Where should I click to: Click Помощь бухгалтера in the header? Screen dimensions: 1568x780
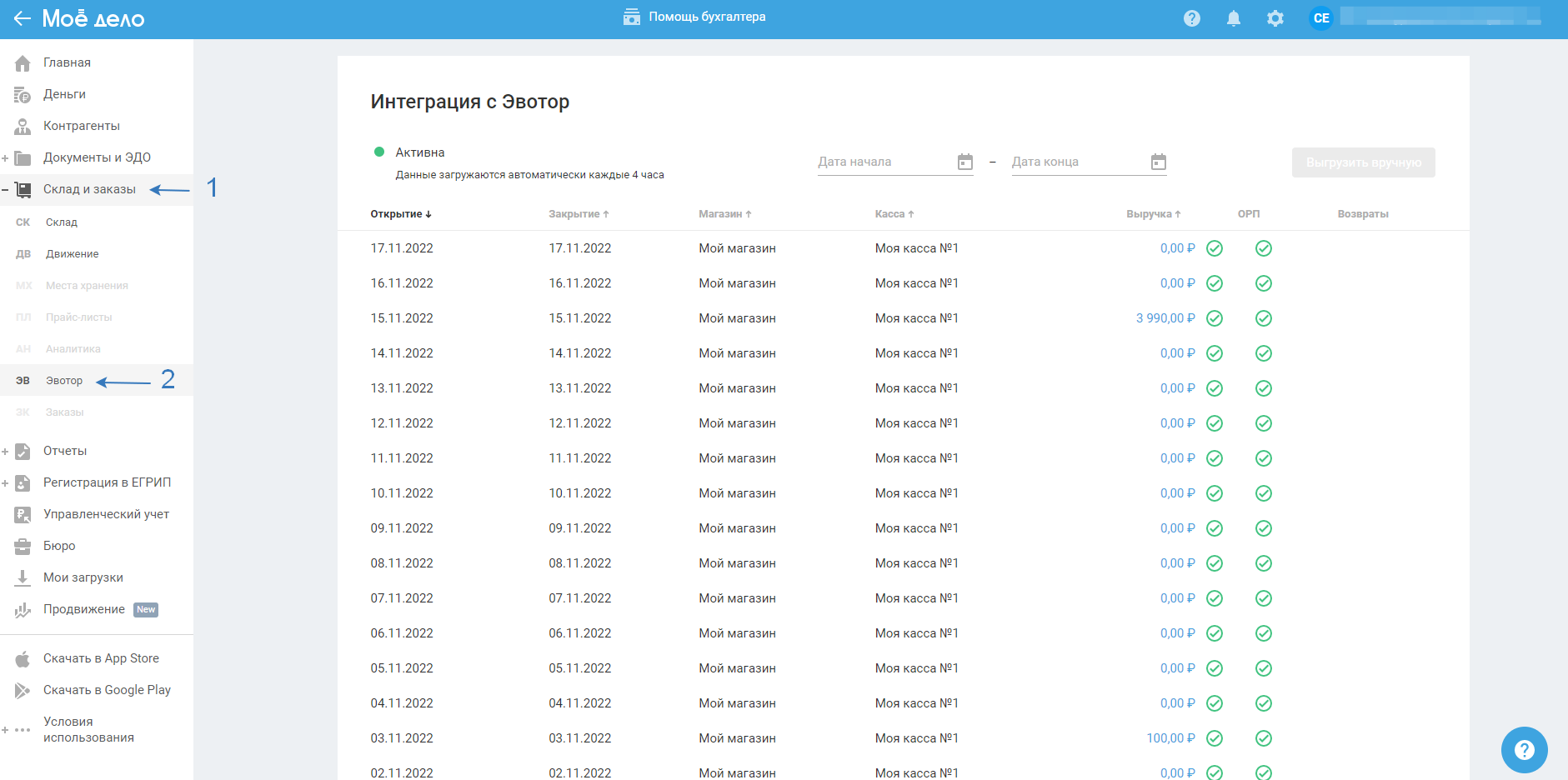(694, 17)
